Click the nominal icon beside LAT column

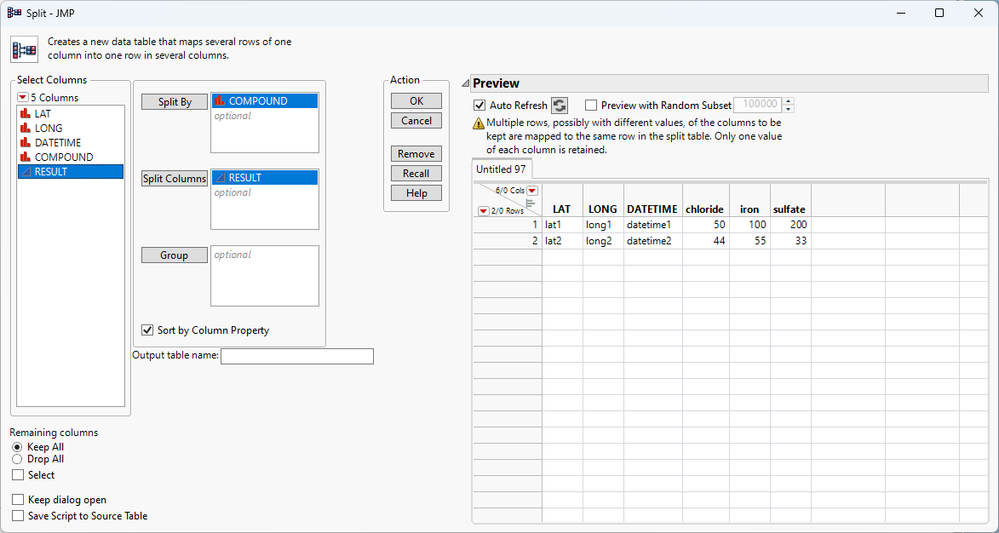[x=25, y=114]
